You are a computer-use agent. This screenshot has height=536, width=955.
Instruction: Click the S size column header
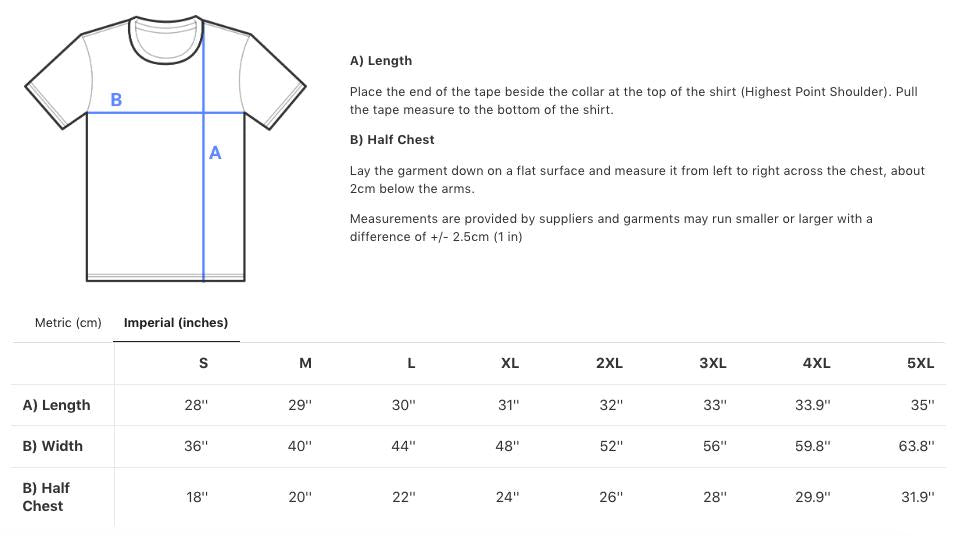pyautogui.click(x=203, y=364)
